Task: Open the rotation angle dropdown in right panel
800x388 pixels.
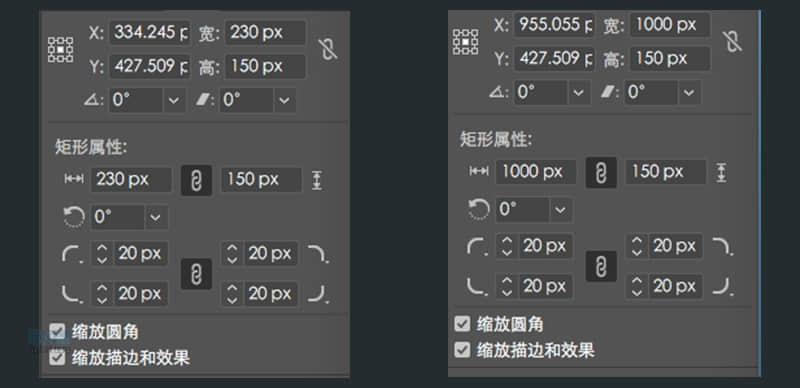Action: point(578,92)
